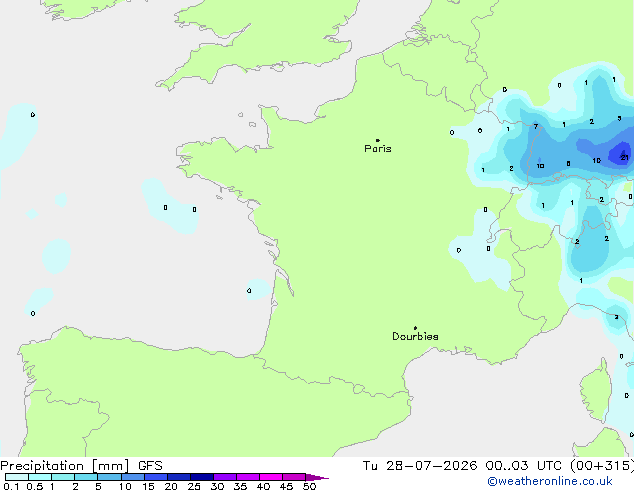Click the Paris city label
The image size is (634, 490).
[378, 149]
